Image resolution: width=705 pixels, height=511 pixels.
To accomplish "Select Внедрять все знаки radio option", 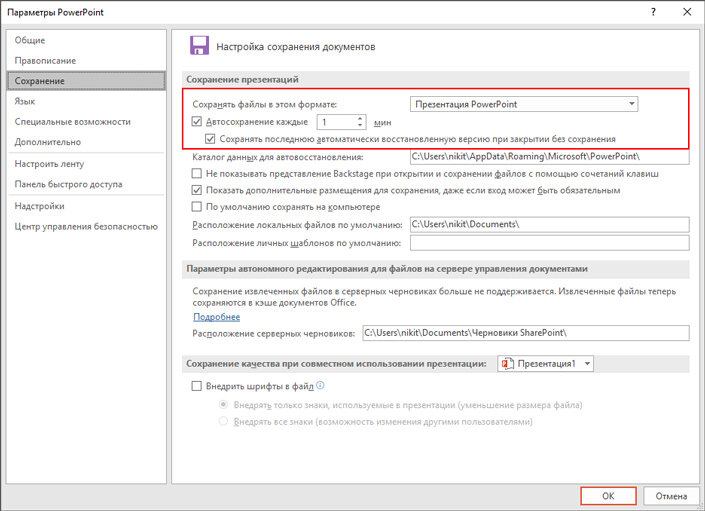I will pos(223,421).
